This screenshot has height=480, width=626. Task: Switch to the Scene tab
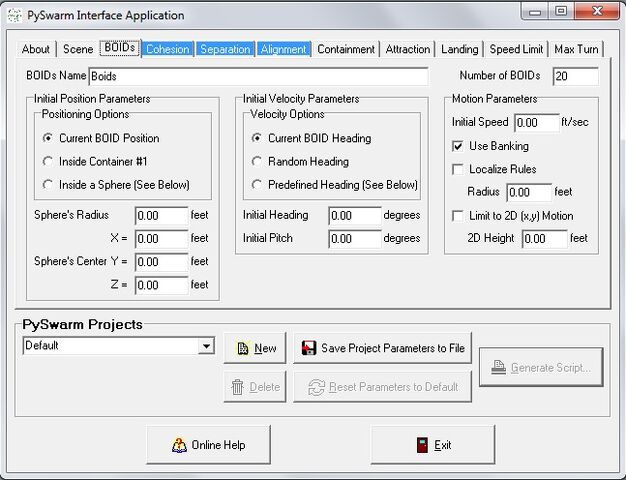[x=78, y=49]
